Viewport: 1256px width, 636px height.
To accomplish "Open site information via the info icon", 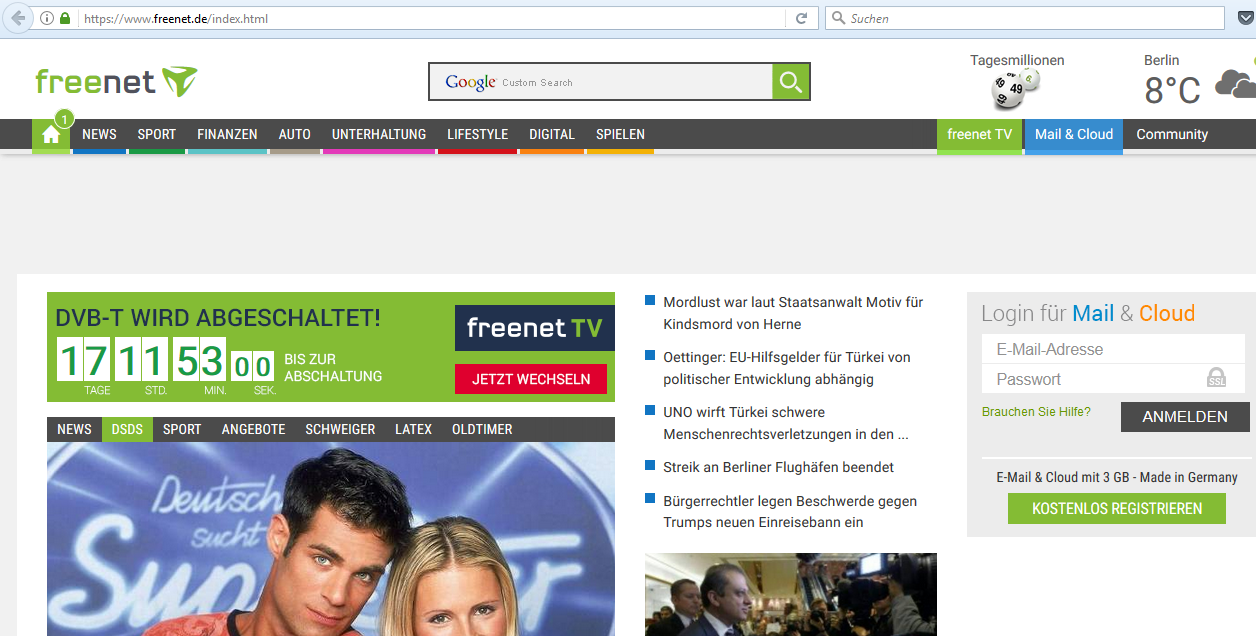I will coord(47,18).
